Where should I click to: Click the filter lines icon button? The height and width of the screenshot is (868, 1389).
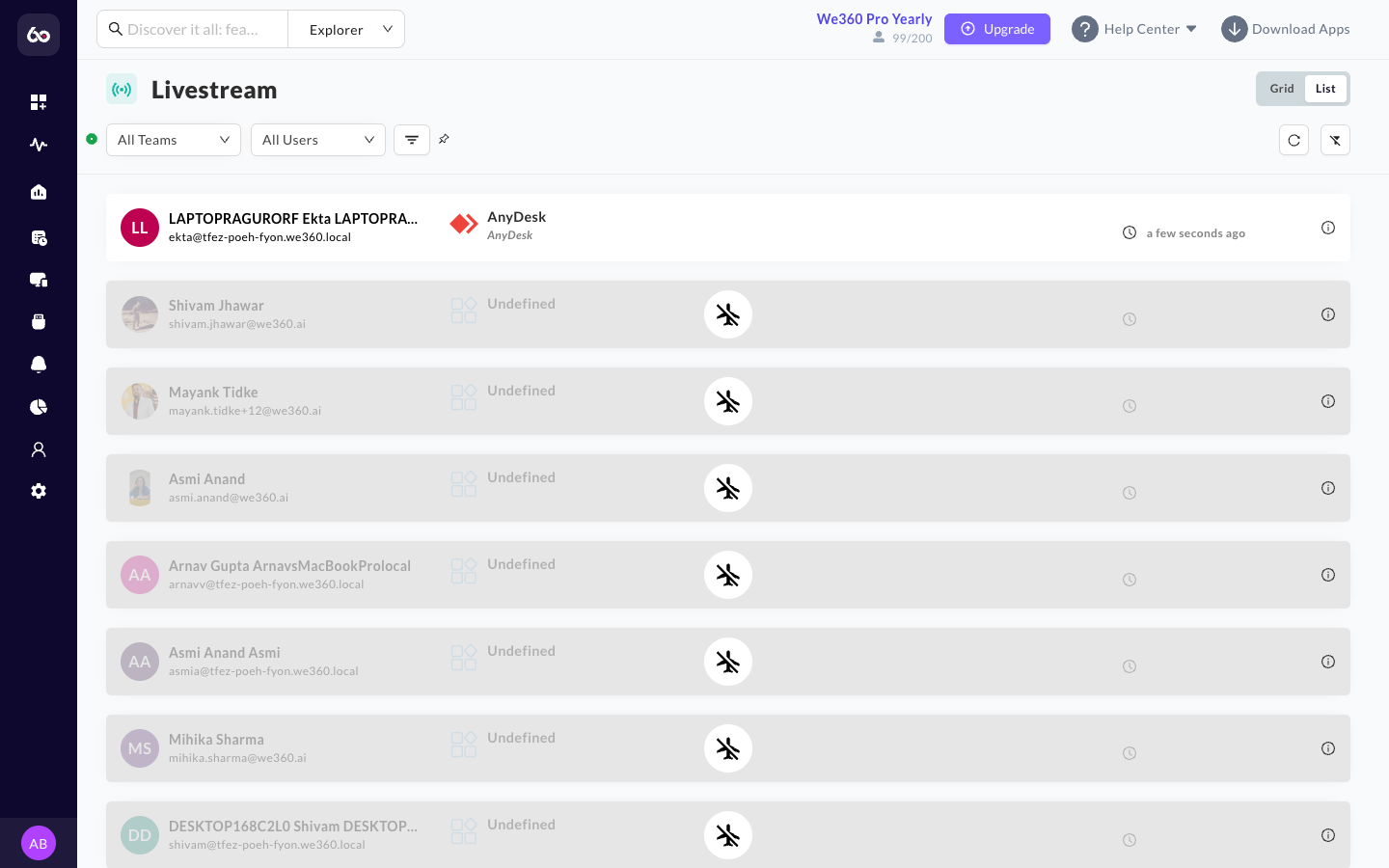412,140
